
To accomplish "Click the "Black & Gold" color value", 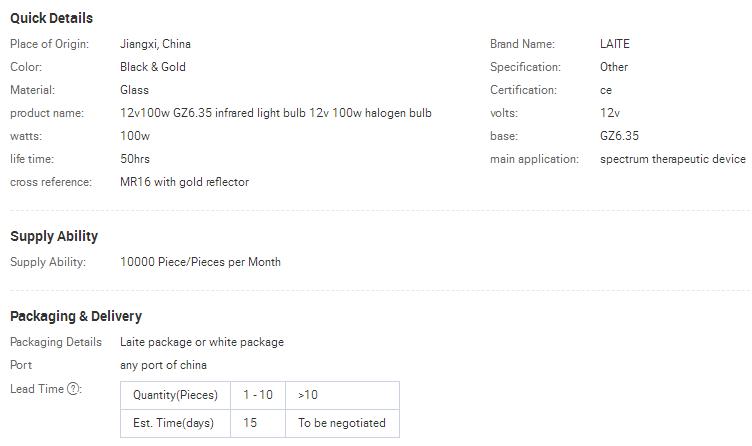I will click(153, 67).
